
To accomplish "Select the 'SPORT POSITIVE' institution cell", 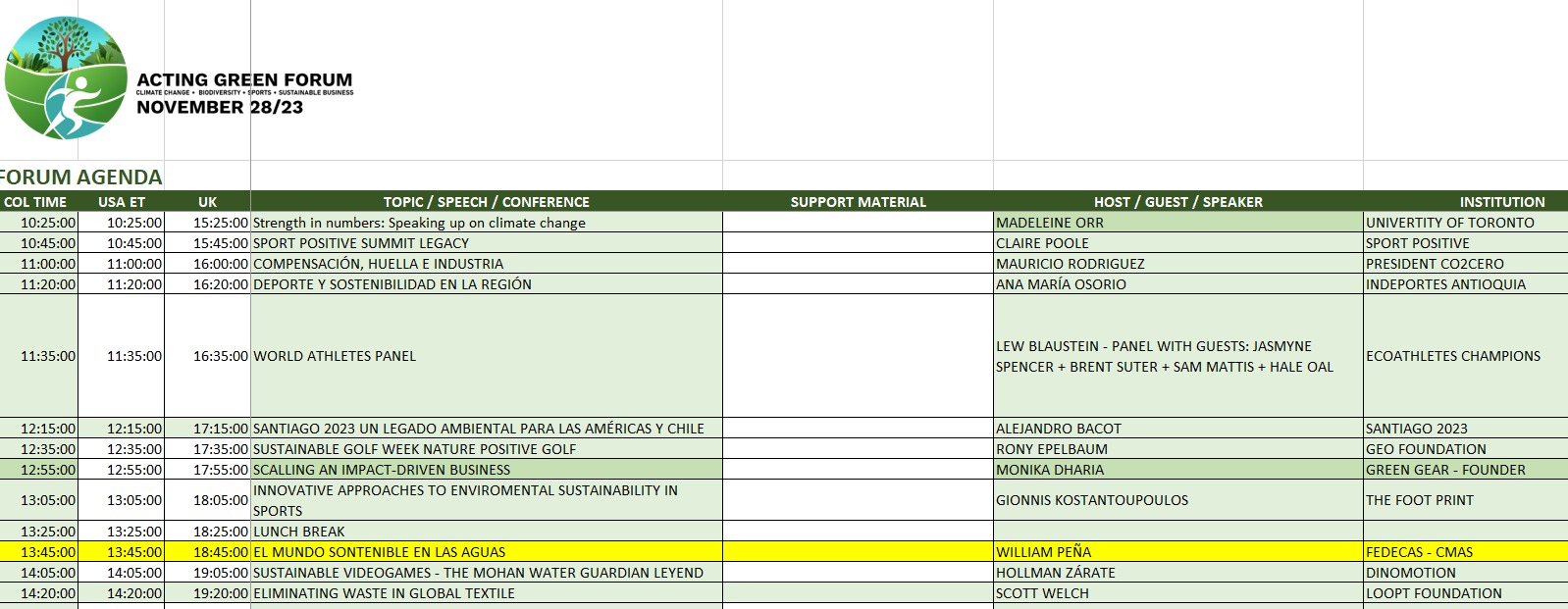I will pyautogui.click(x=1466, y=243).
